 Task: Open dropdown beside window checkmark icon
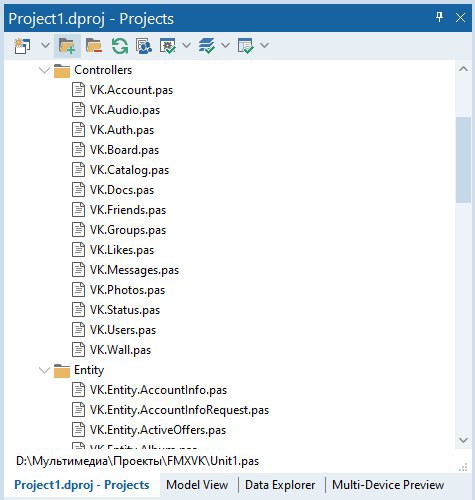pos(264,45)
